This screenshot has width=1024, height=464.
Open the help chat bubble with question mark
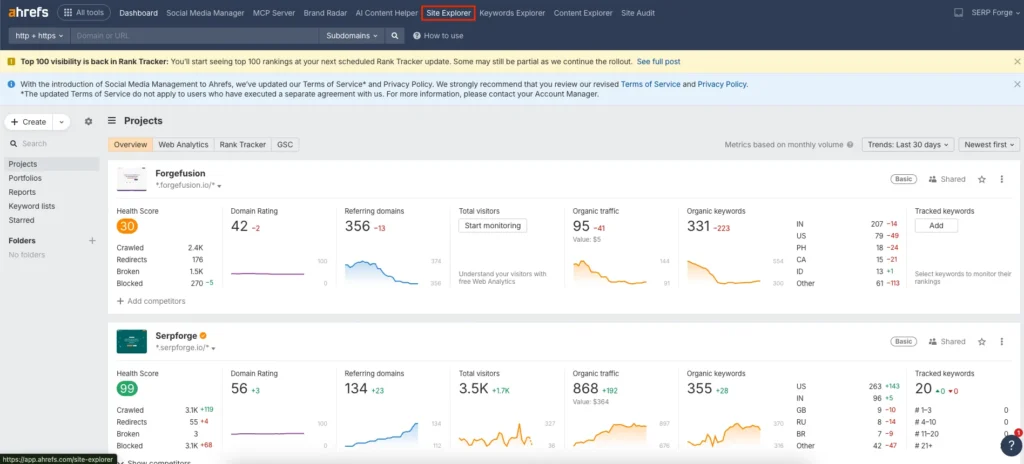point(1010,444)
